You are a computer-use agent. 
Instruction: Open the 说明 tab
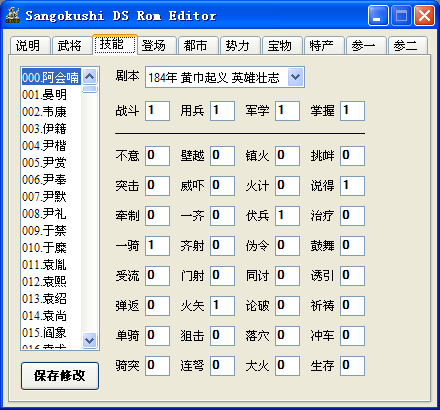(30, 45)
